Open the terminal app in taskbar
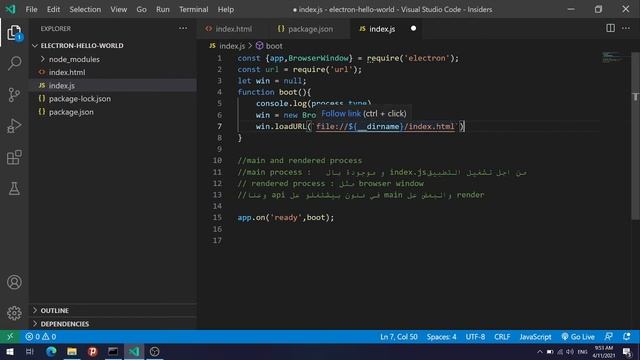The image size is (640, 360). [x=113, y=351]
